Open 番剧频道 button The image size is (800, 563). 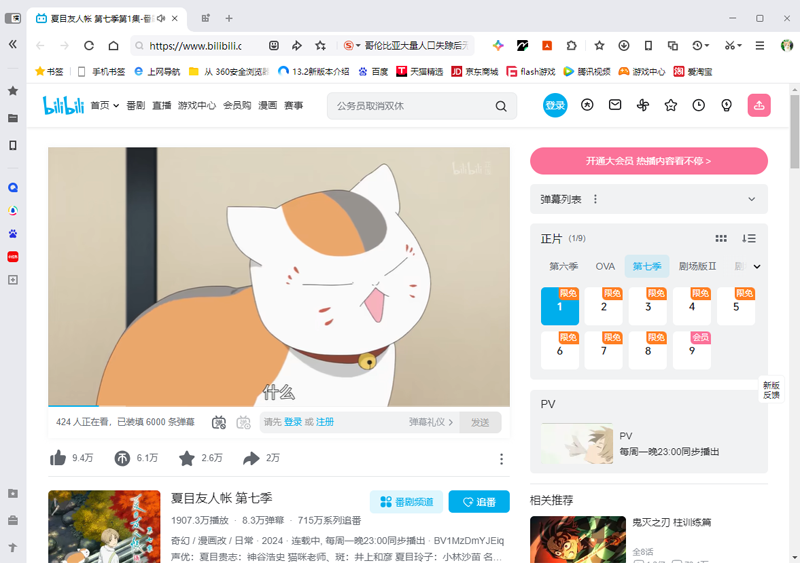407,502
